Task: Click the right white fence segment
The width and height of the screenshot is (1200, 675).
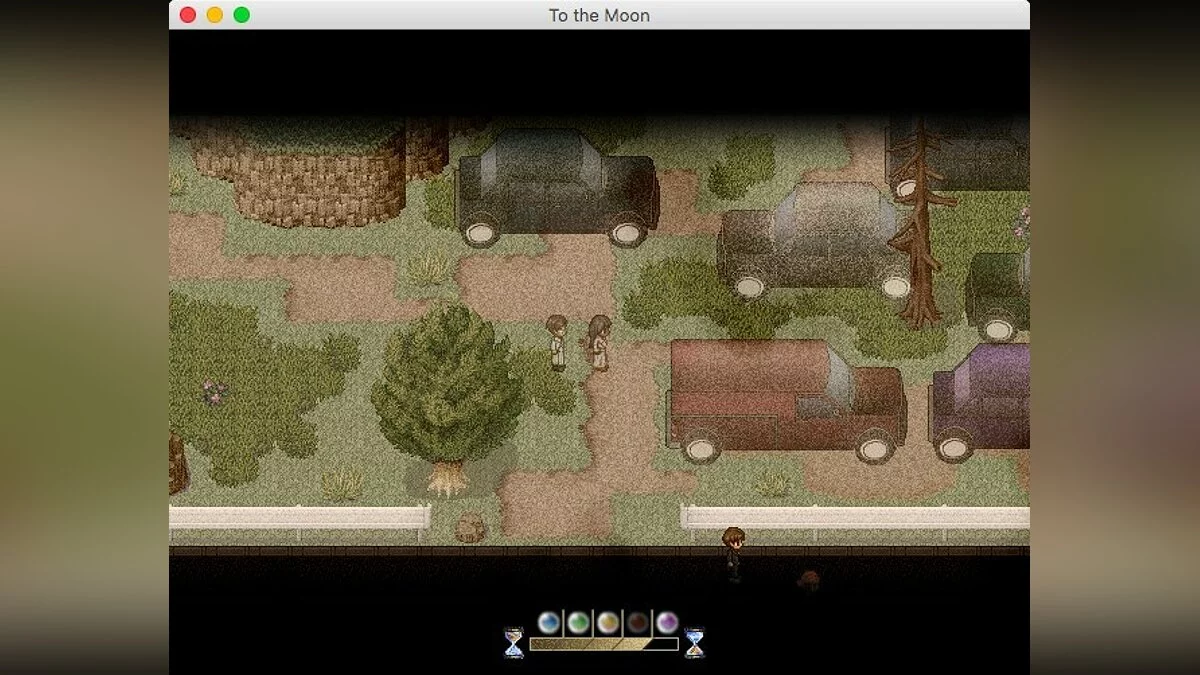Action: tap(855, 518)
